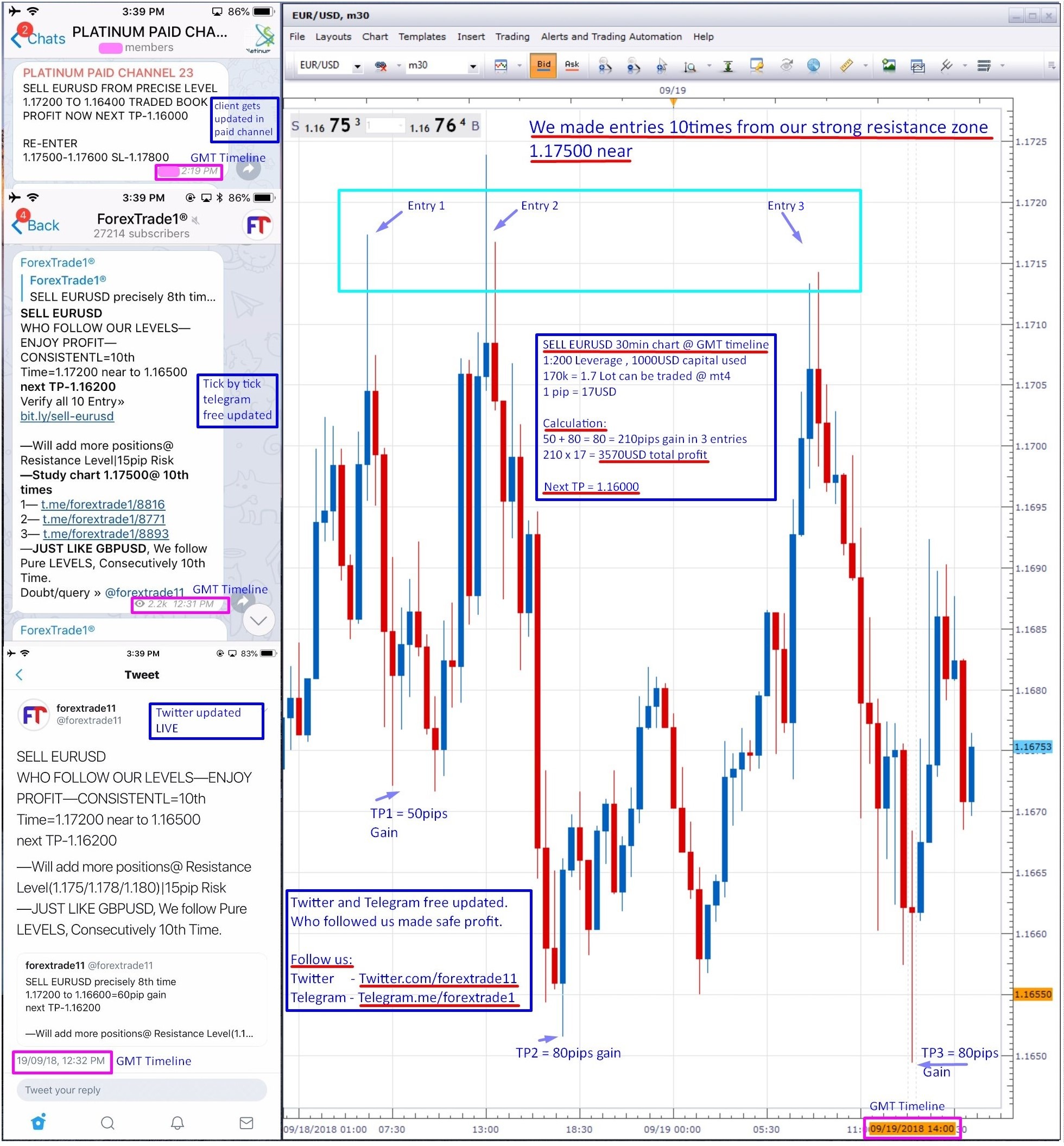Screen dimensions: 1064x1146
Task: Tap the Twitter home tab icon
Action: [x=38, y=1123]
